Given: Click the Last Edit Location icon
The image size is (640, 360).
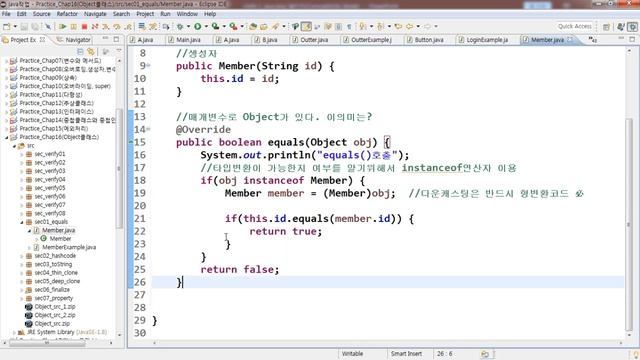Looking at the screenshot, I should click(398, 27).
